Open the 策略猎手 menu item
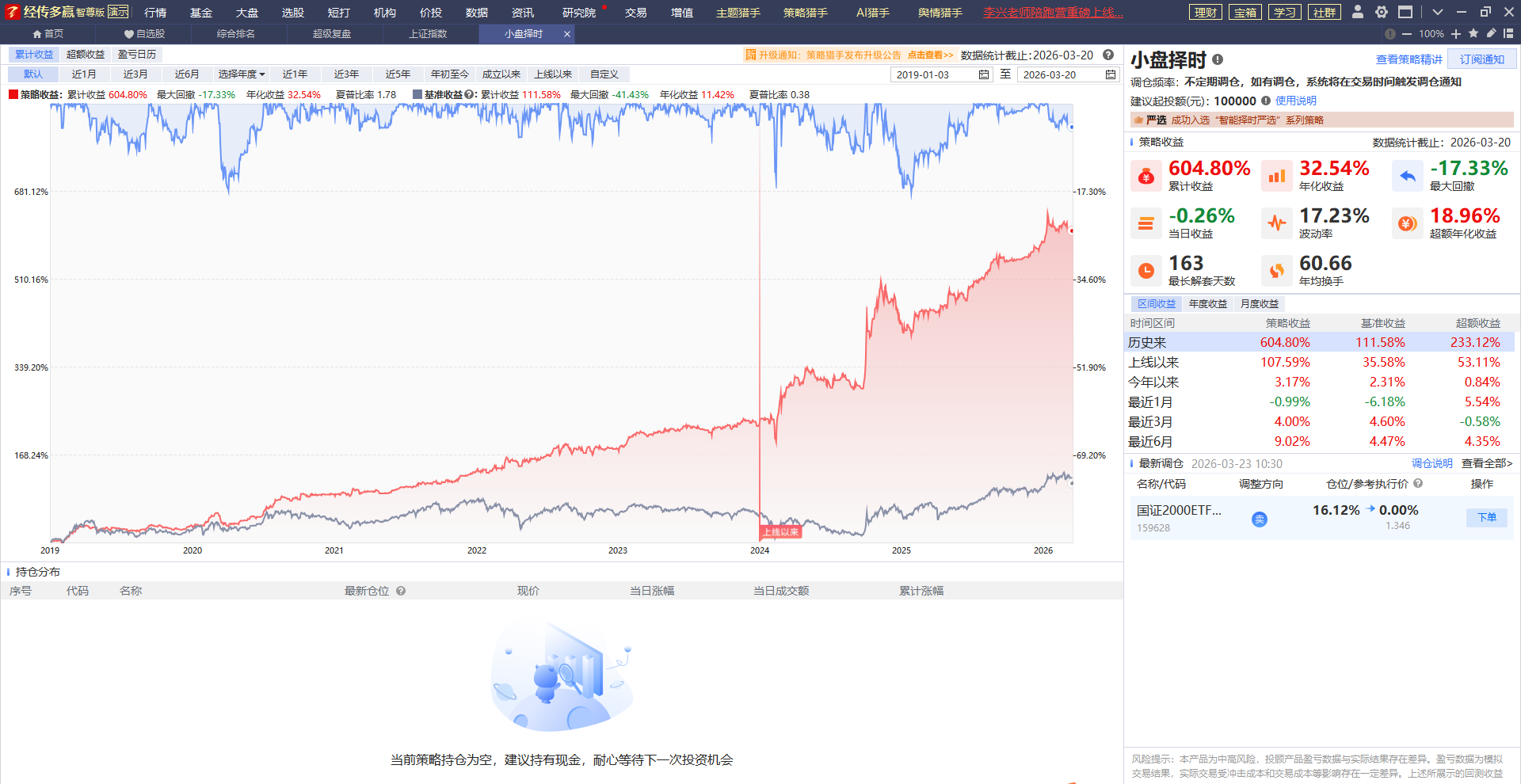Screen dimensions: 1521x784 805,13
